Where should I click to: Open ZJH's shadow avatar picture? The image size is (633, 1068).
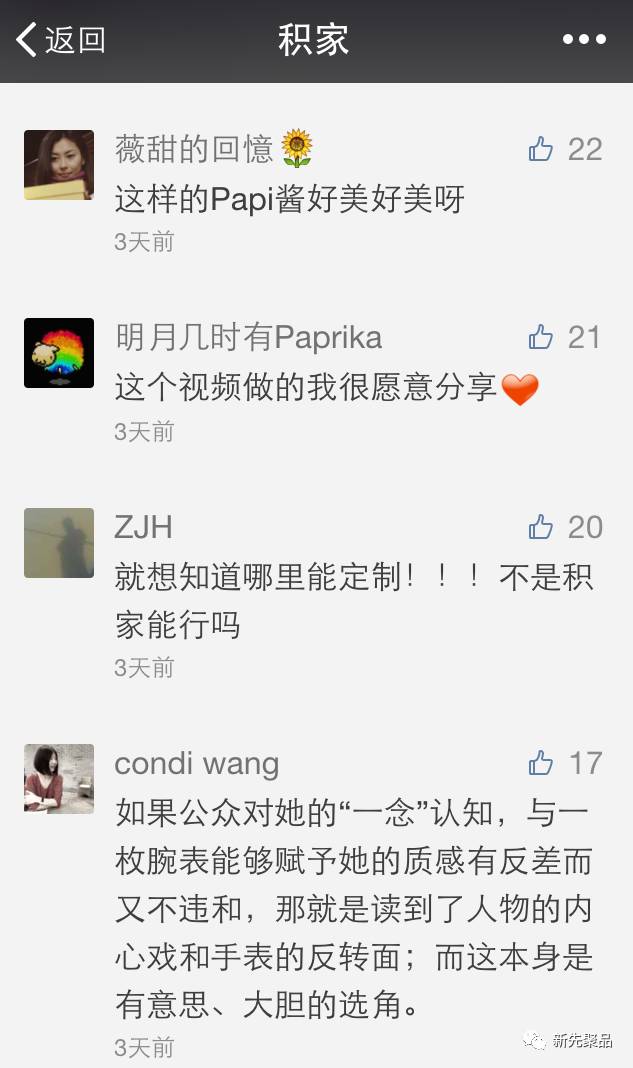coord(59,543)
